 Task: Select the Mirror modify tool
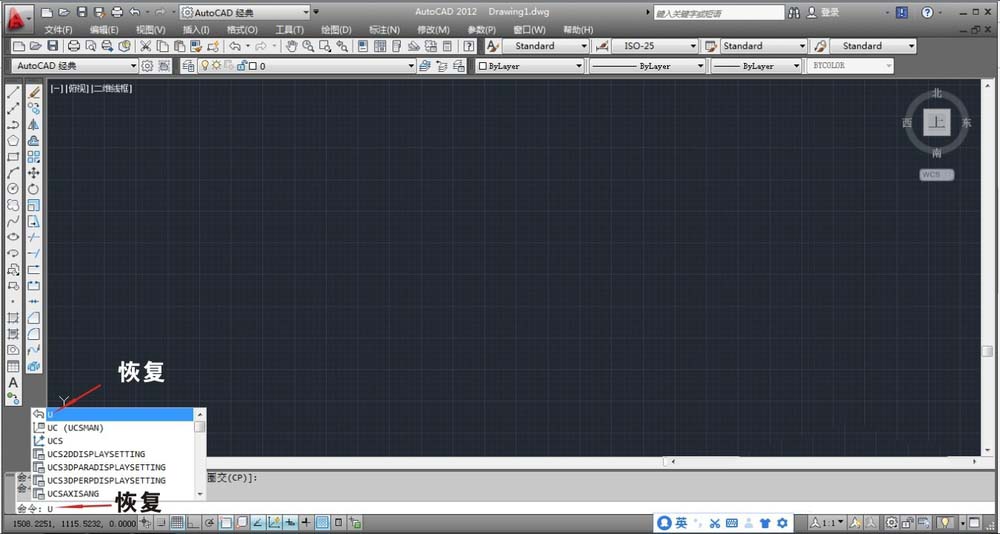34,125
